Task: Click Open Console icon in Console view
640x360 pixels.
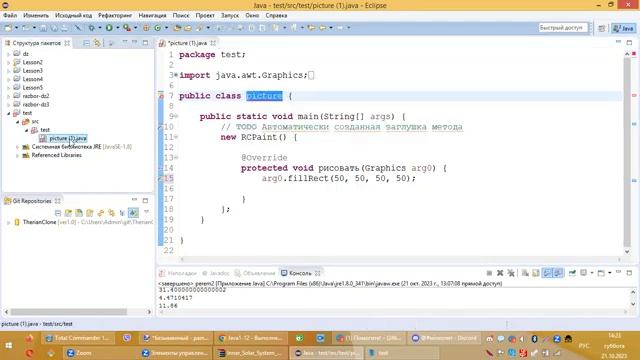Action: 601,273
